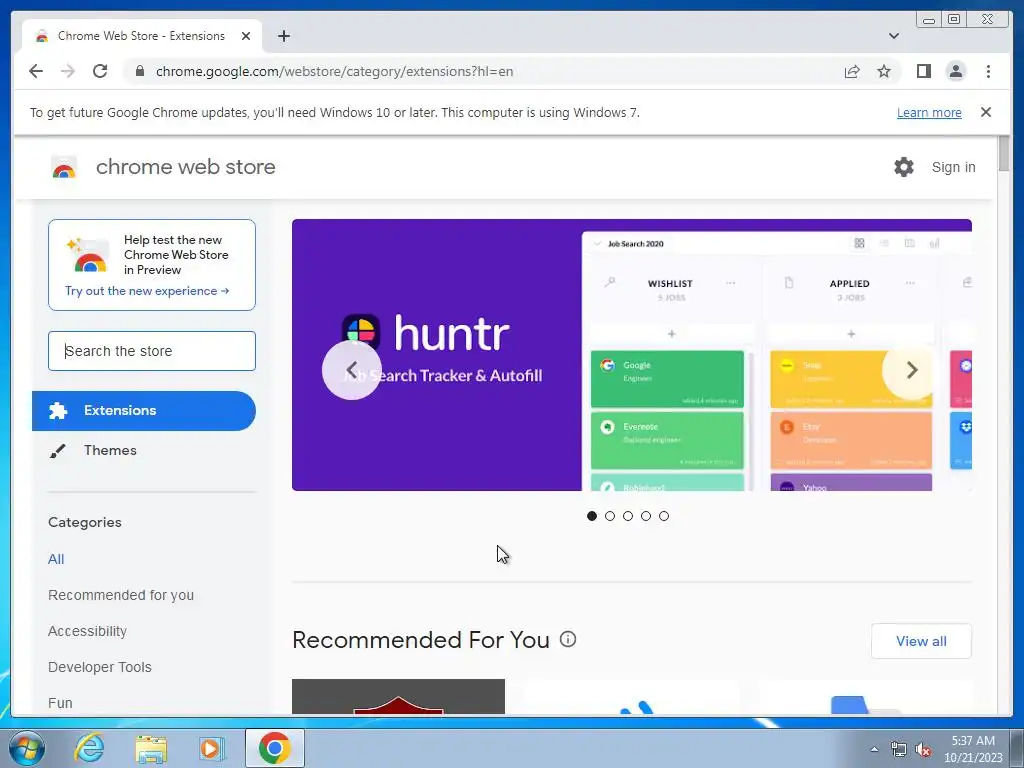Open Windows Media Player from taskbar

(x=211, y=748)
